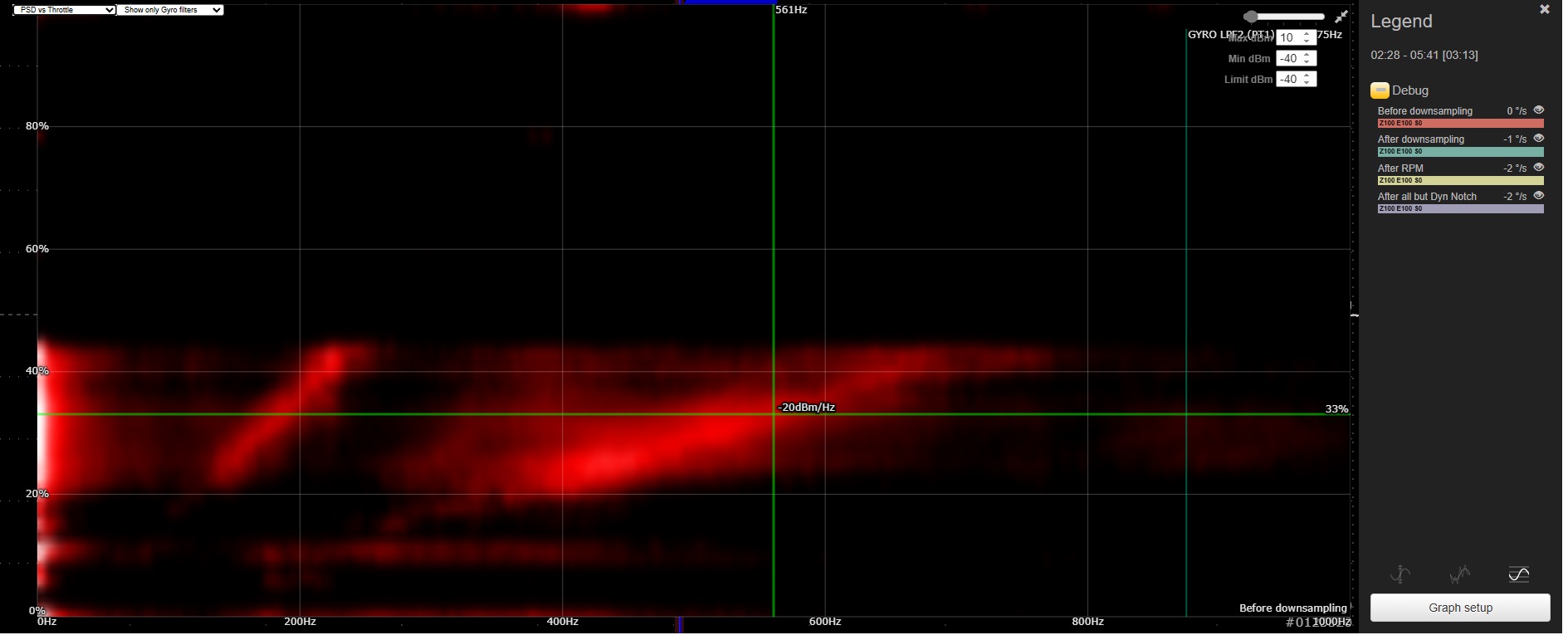
Task: Click the Max dBm input field
Action: (1290, 37)
